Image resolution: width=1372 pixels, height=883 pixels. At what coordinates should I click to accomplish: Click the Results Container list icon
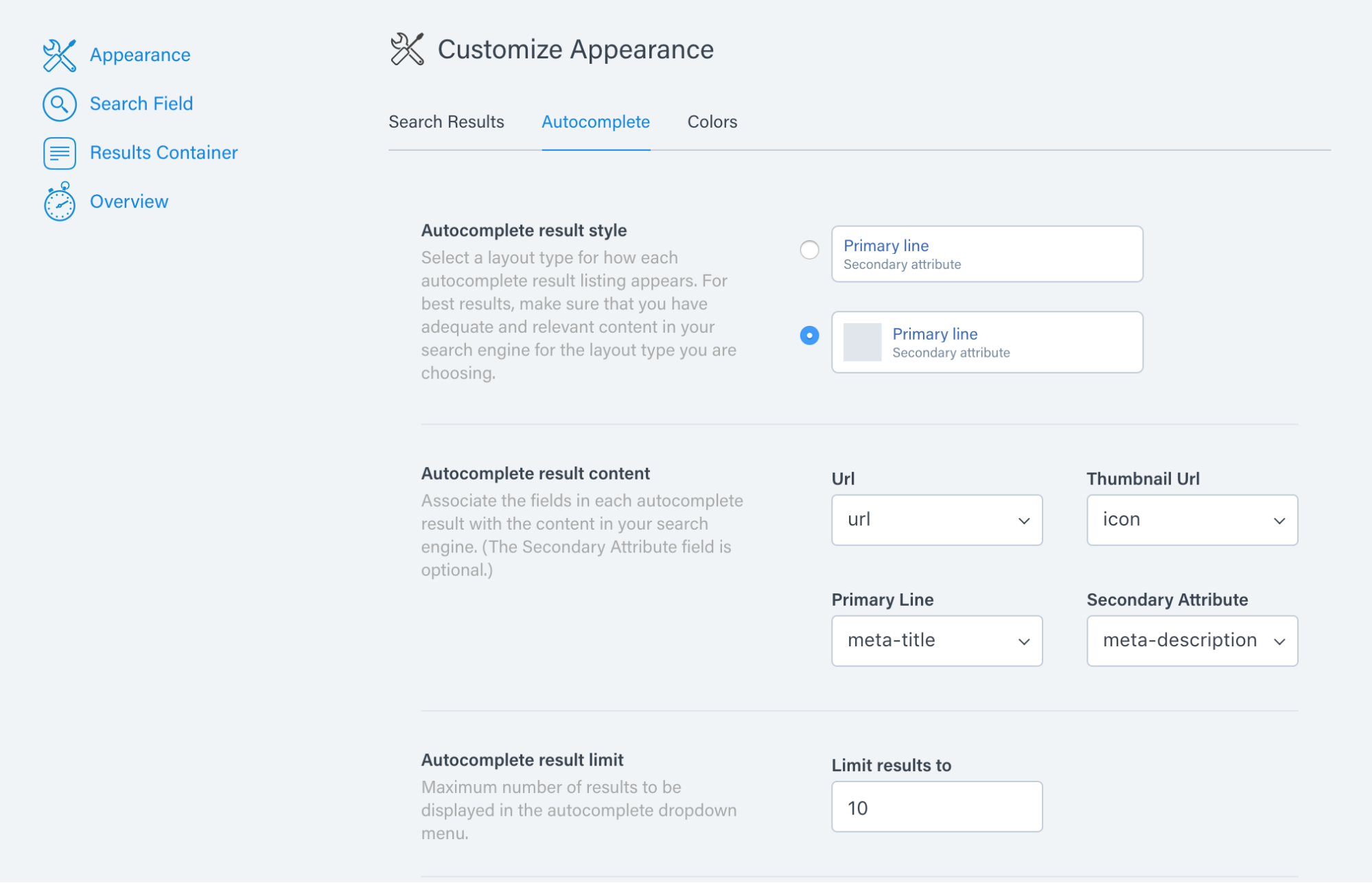click(x=59, y=153)
